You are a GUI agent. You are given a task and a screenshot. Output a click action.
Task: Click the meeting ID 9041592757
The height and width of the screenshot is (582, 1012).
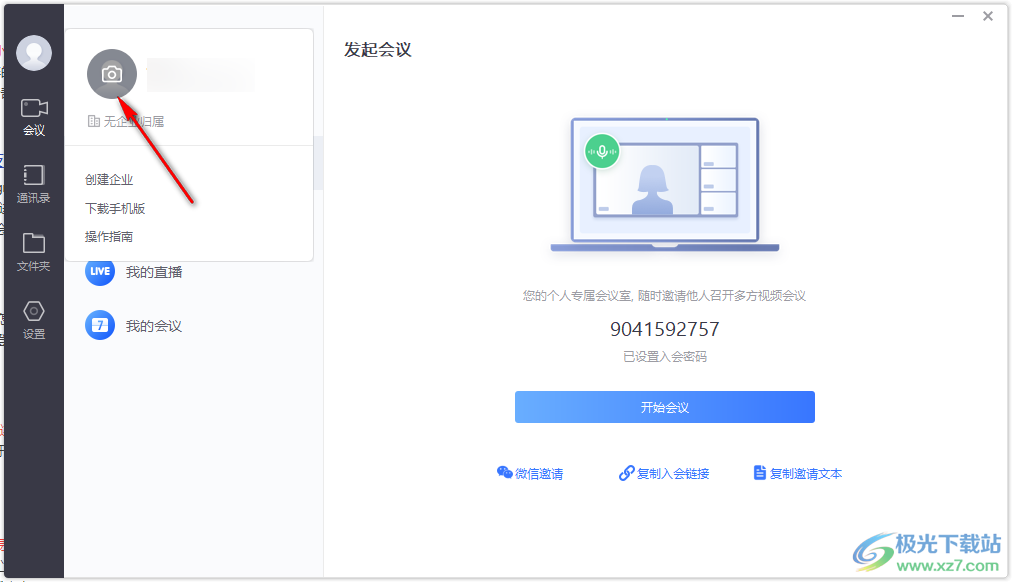pyautogui.click(x=664, y=329)
